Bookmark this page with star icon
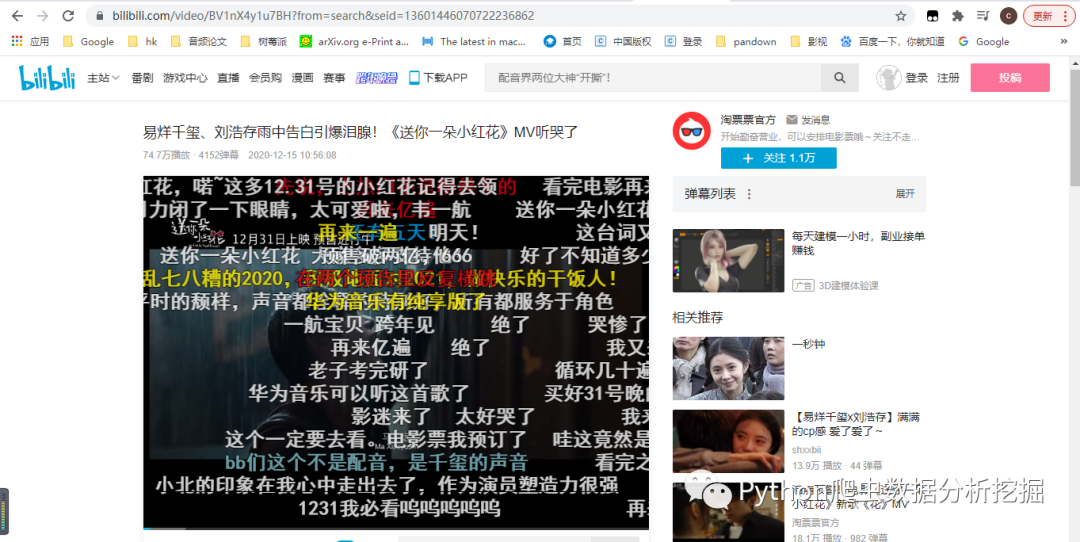 (x=900, y=16)
